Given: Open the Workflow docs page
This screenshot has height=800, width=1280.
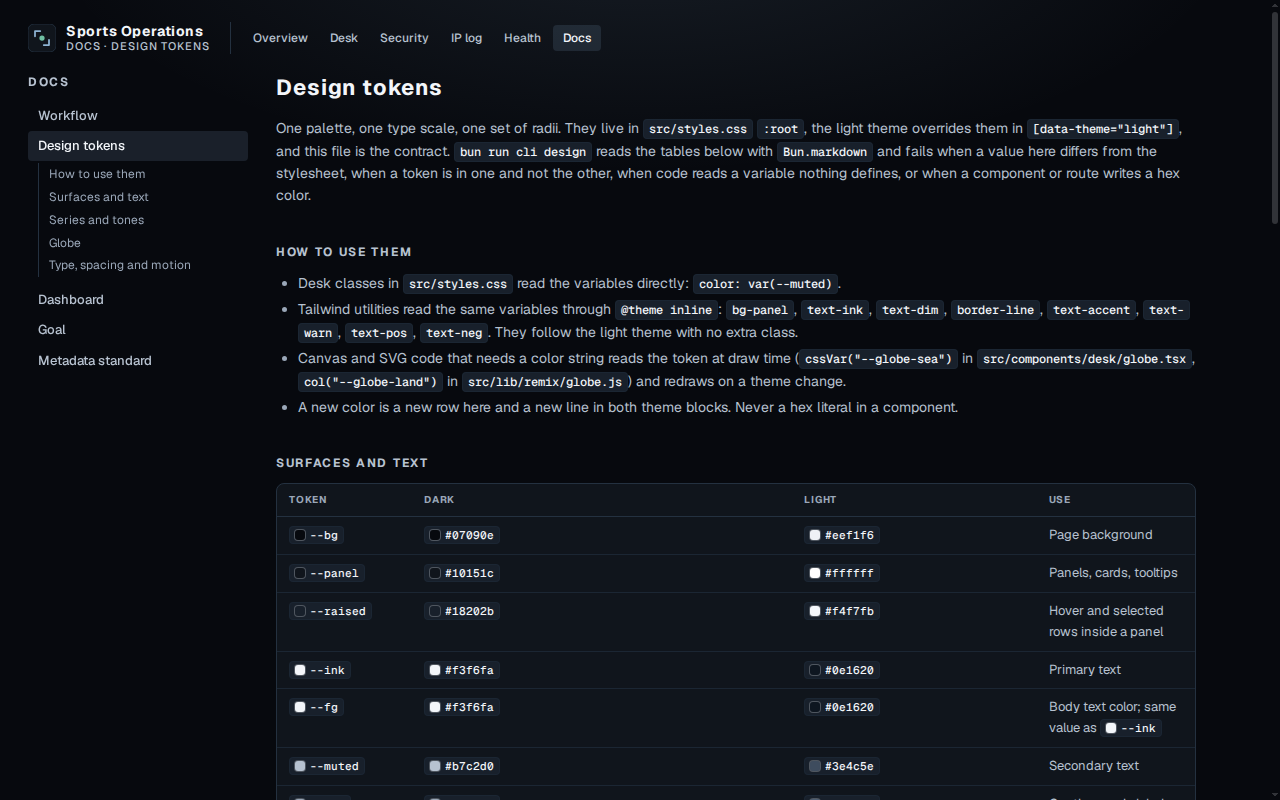Looking at the screenshot, I should click(x=138, y=116).
